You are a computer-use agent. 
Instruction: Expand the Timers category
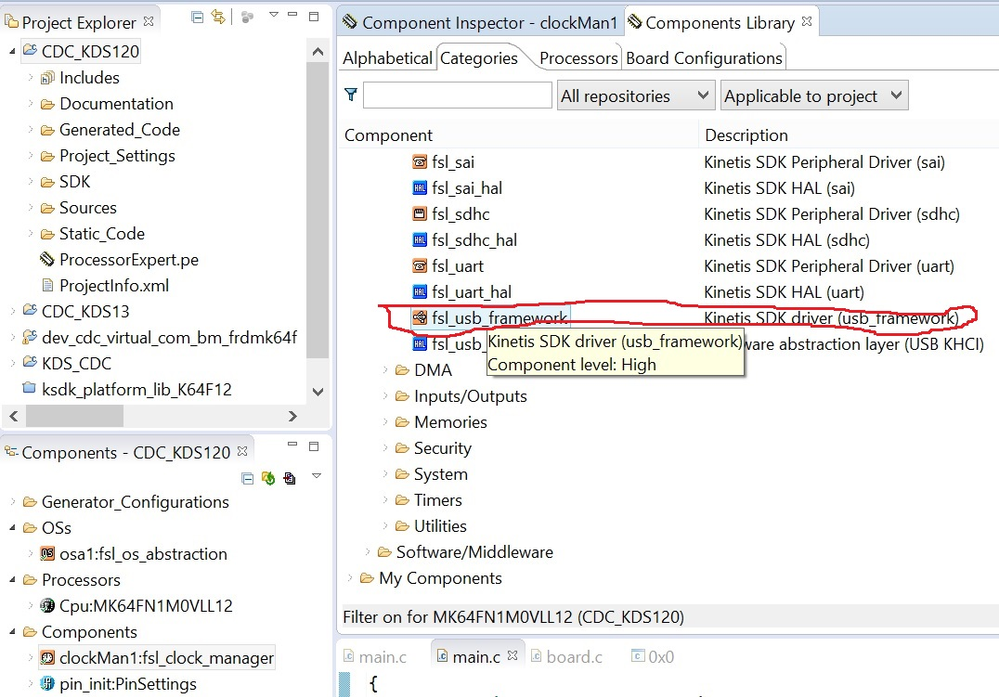point(385,499)
